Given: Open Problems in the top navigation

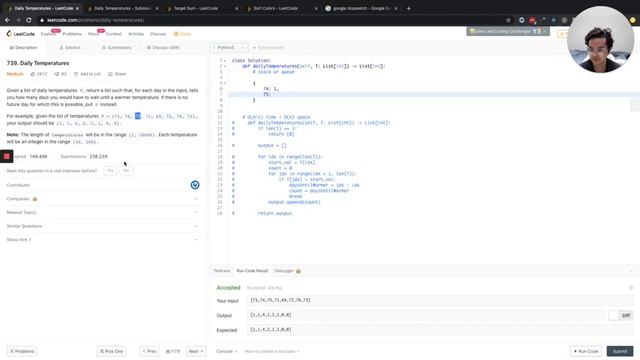Looking at the screenshot, I should pyautogui.click(x=72, y=34).
